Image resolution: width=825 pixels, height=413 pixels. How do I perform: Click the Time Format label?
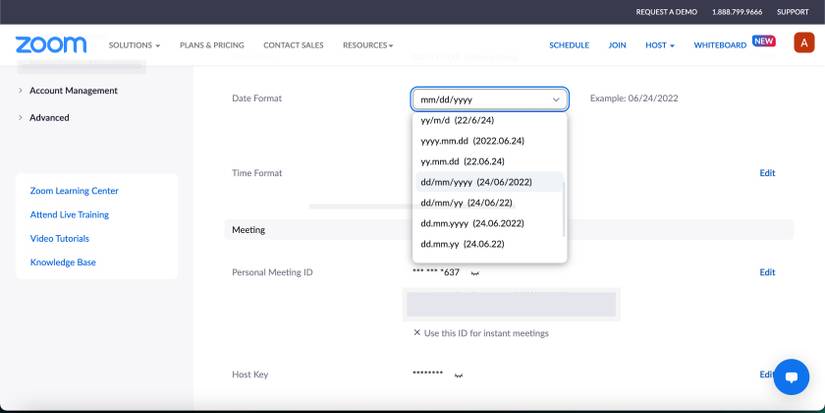257,173
